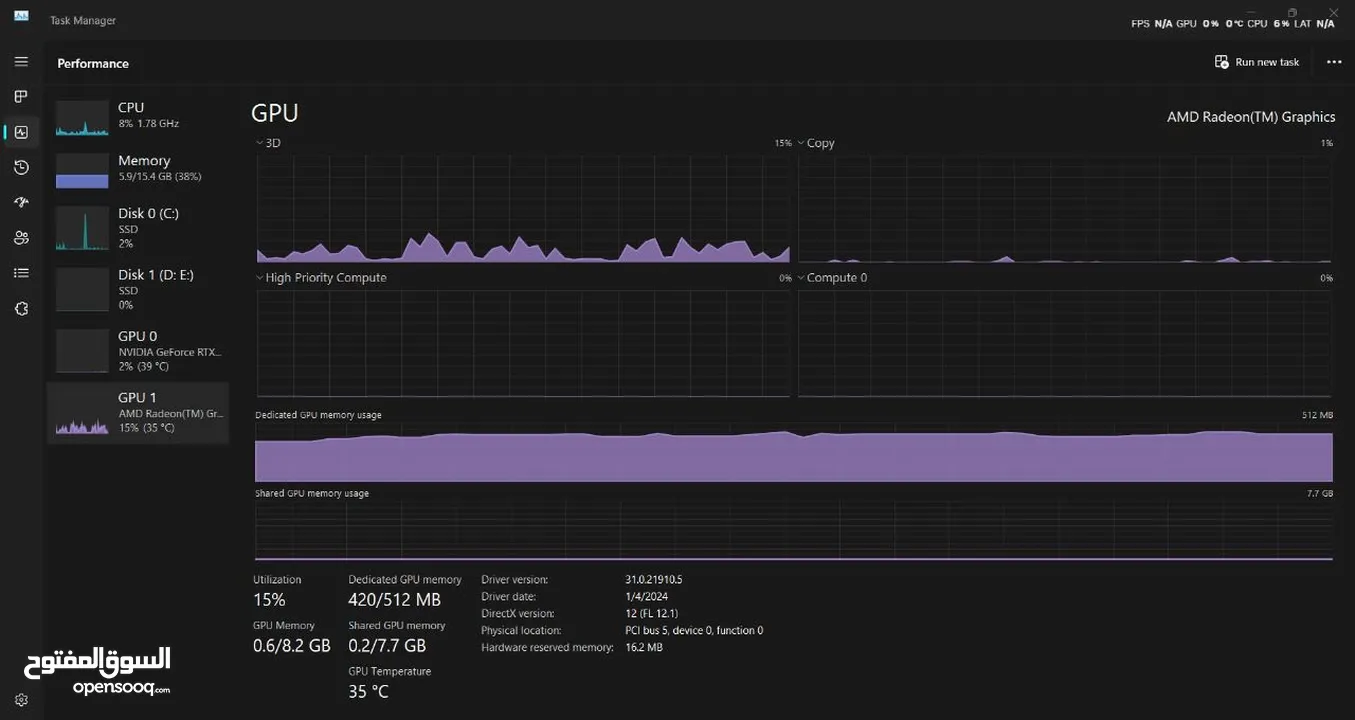This screenshot has height=720, width=1355.
Task: Click the FPS N/A overlay readout
Action: [x=1151, y=23]
